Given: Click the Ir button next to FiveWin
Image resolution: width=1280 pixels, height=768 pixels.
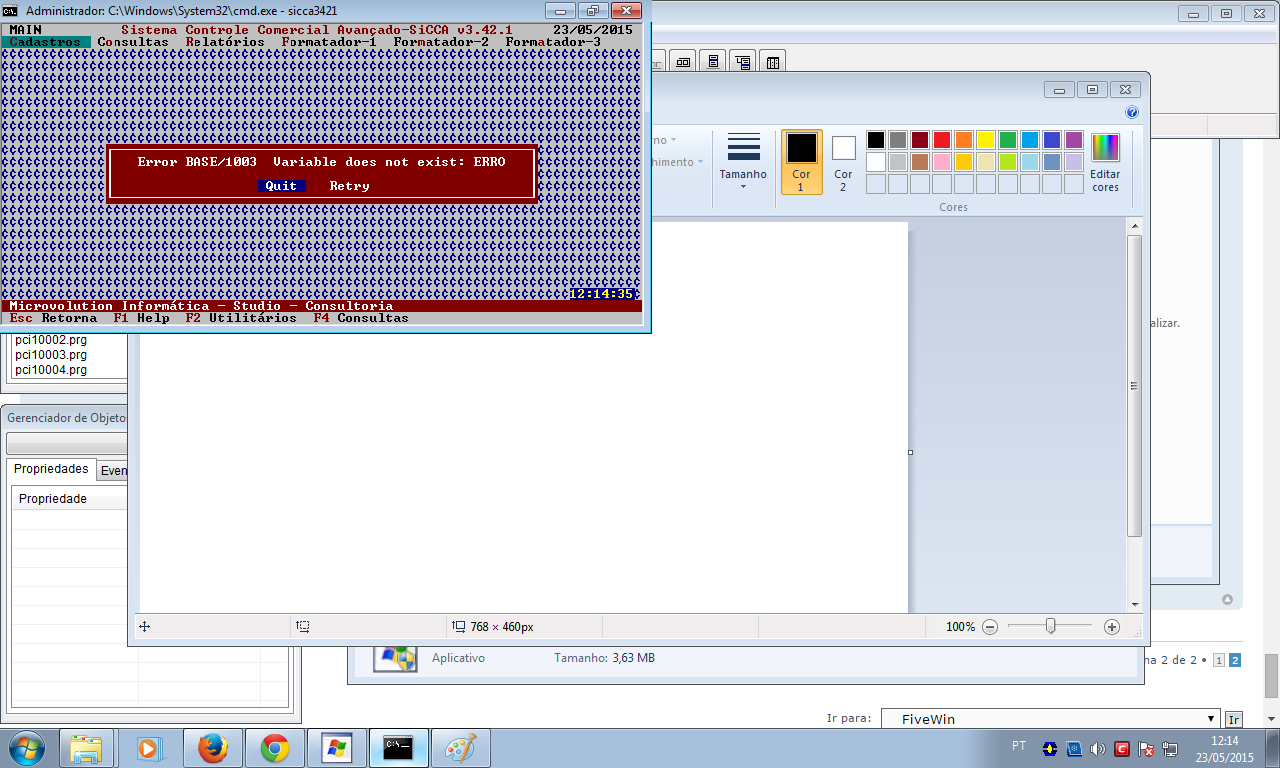Looking at the screenshot, I should pos(1233,719).
